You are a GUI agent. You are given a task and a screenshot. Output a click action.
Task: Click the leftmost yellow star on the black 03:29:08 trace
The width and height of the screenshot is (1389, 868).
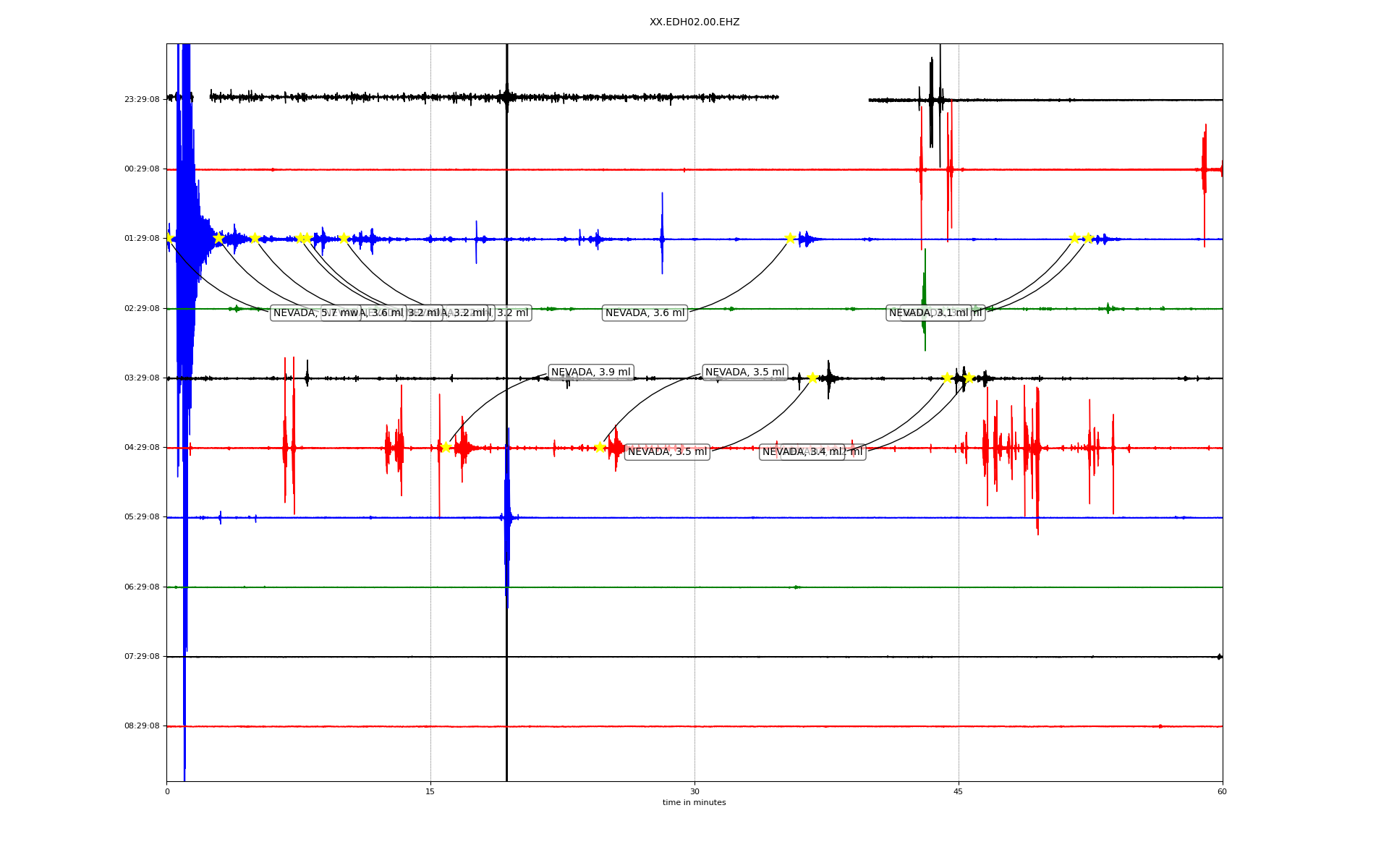[x=812, y=378]
